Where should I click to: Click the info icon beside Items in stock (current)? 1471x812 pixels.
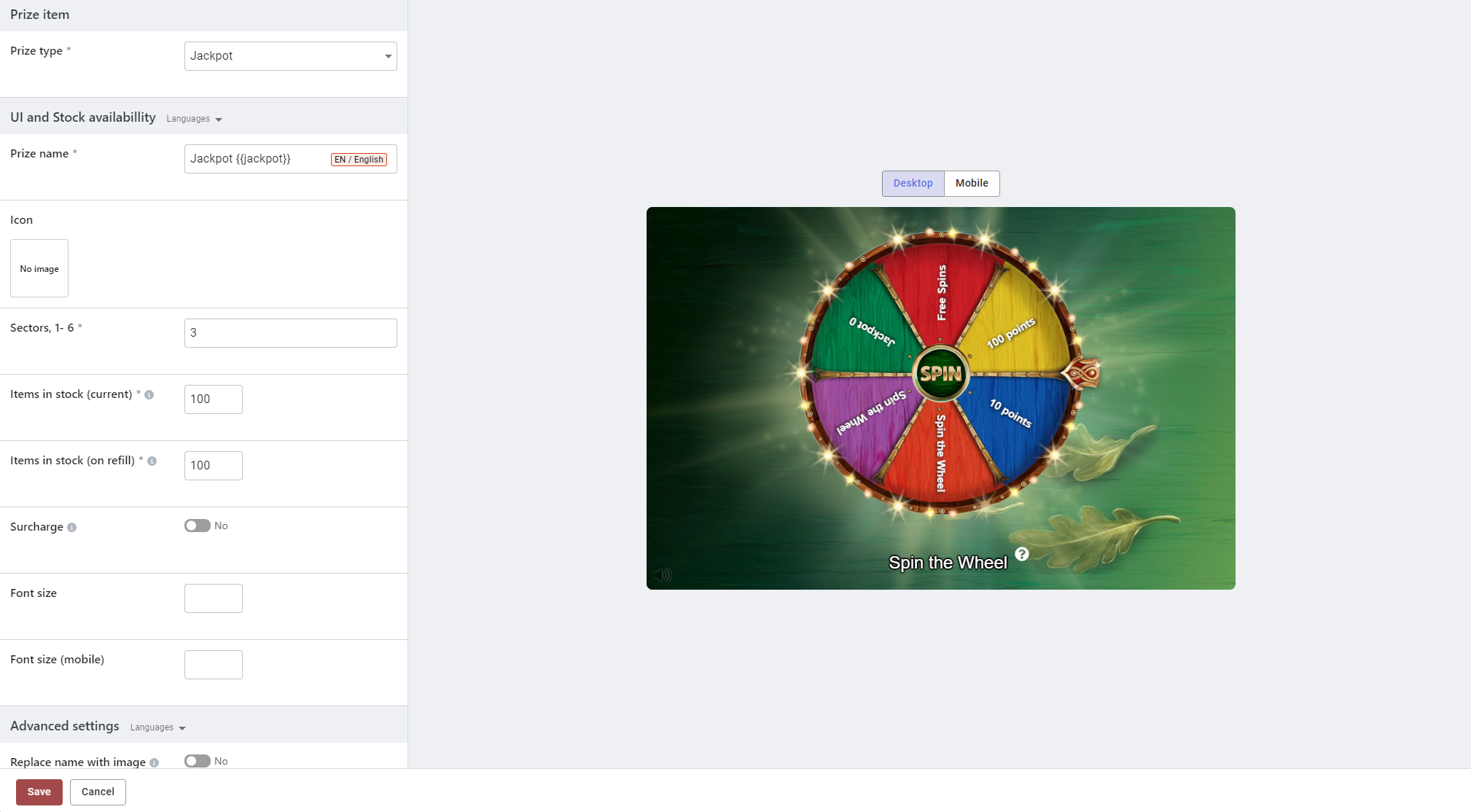(x=149, y=395)
